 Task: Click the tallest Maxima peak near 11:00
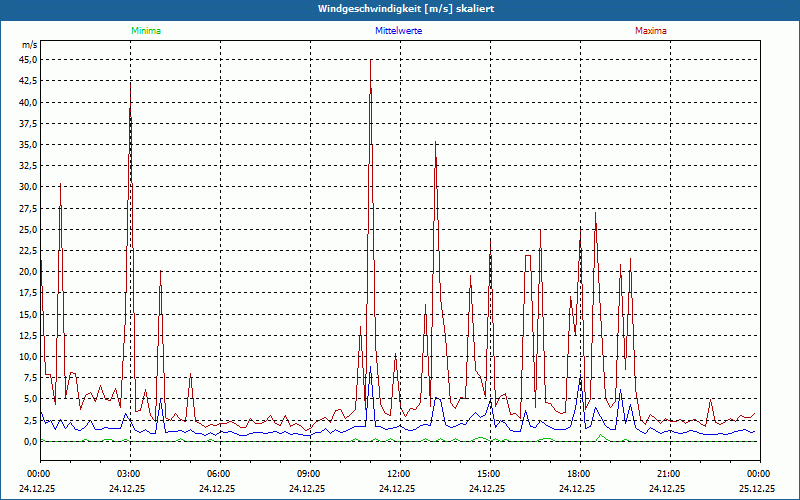[x=371, y=60]
